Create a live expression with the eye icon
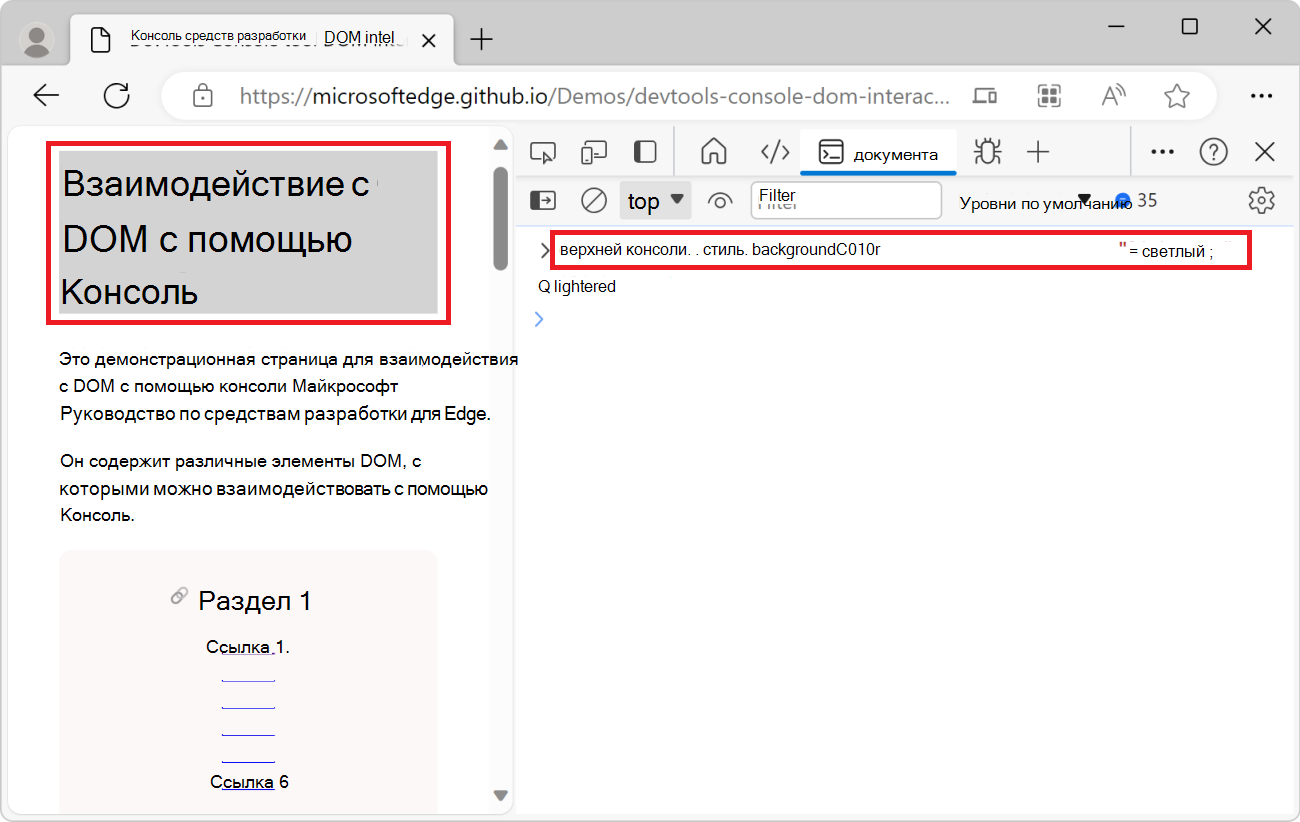Image resolution: width=1300 pixels, height=822 pixels. click(x=720, y=200)
